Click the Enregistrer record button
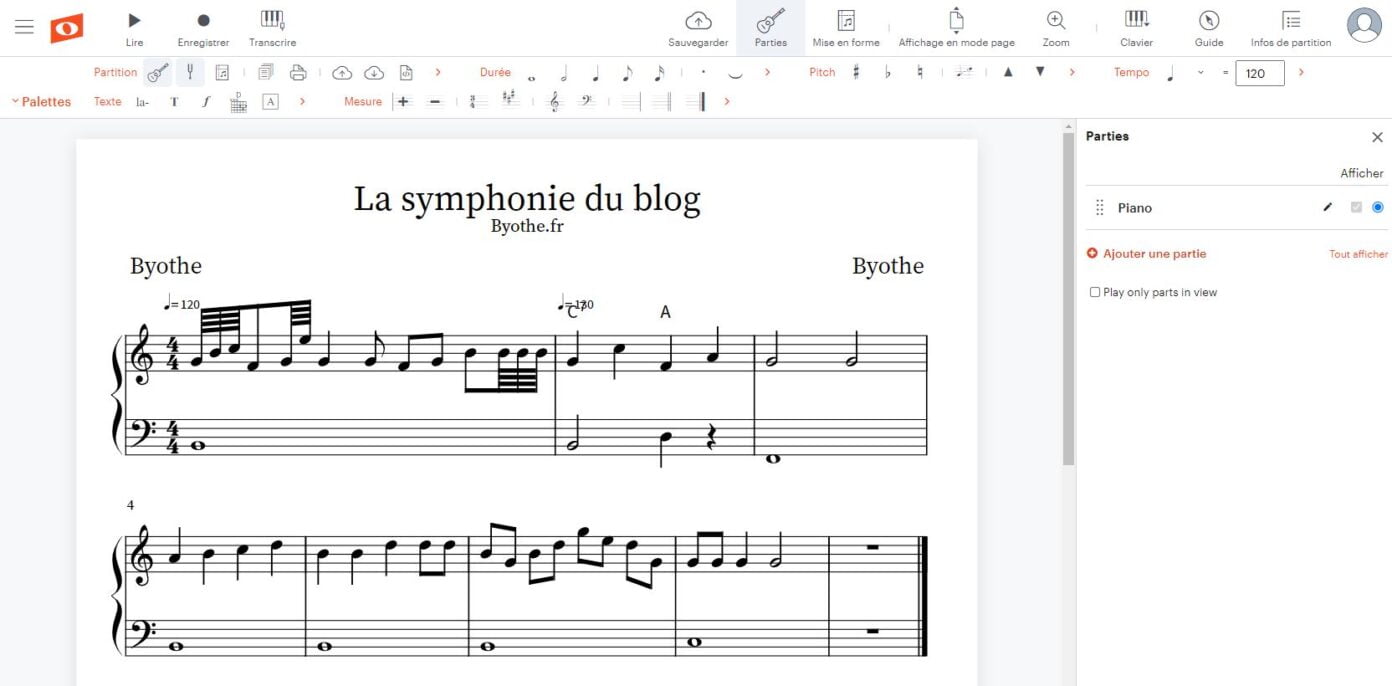The height and width of the screenshot is (686, 1392). coord(203,27)
